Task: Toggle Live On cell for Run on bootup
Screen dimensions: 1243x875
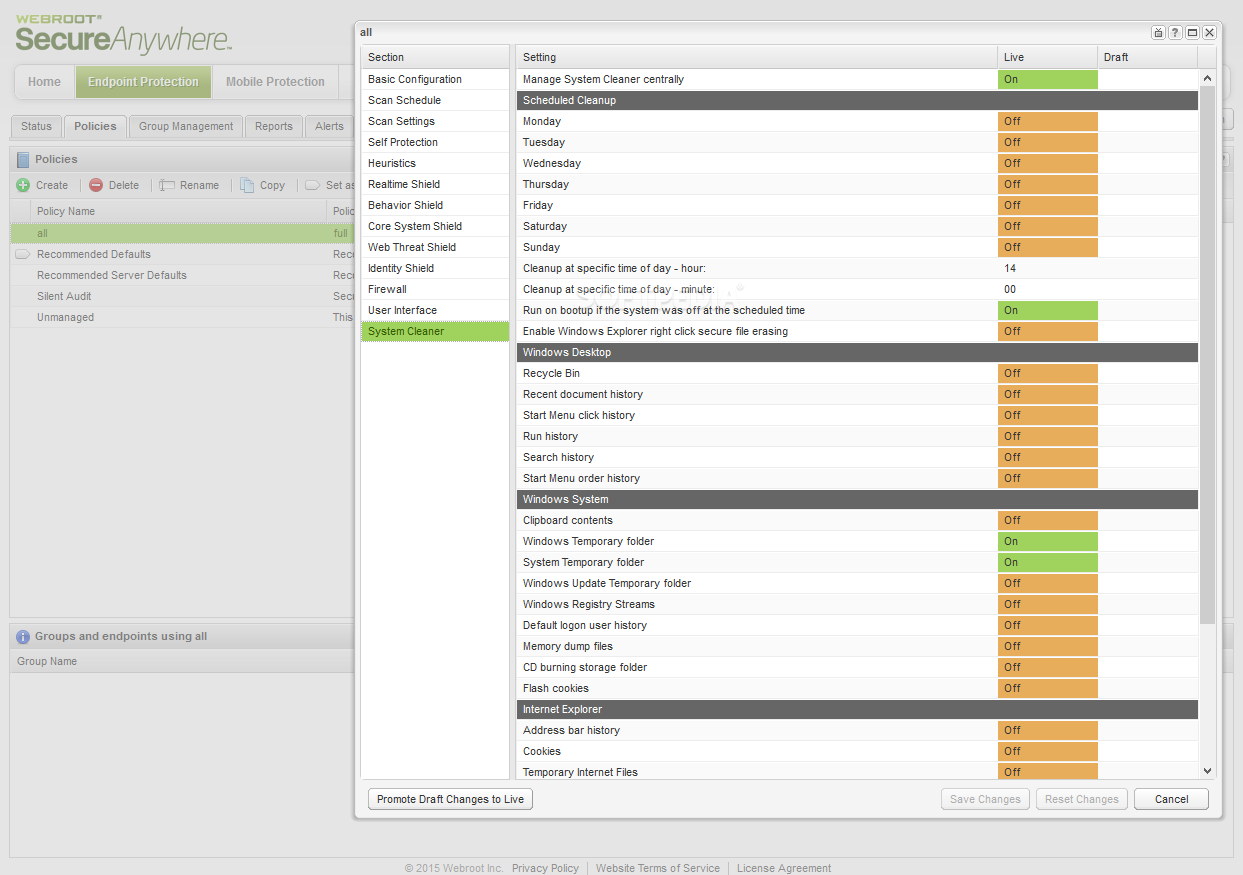Action: pyautogui.click(x=1047, y=310)
